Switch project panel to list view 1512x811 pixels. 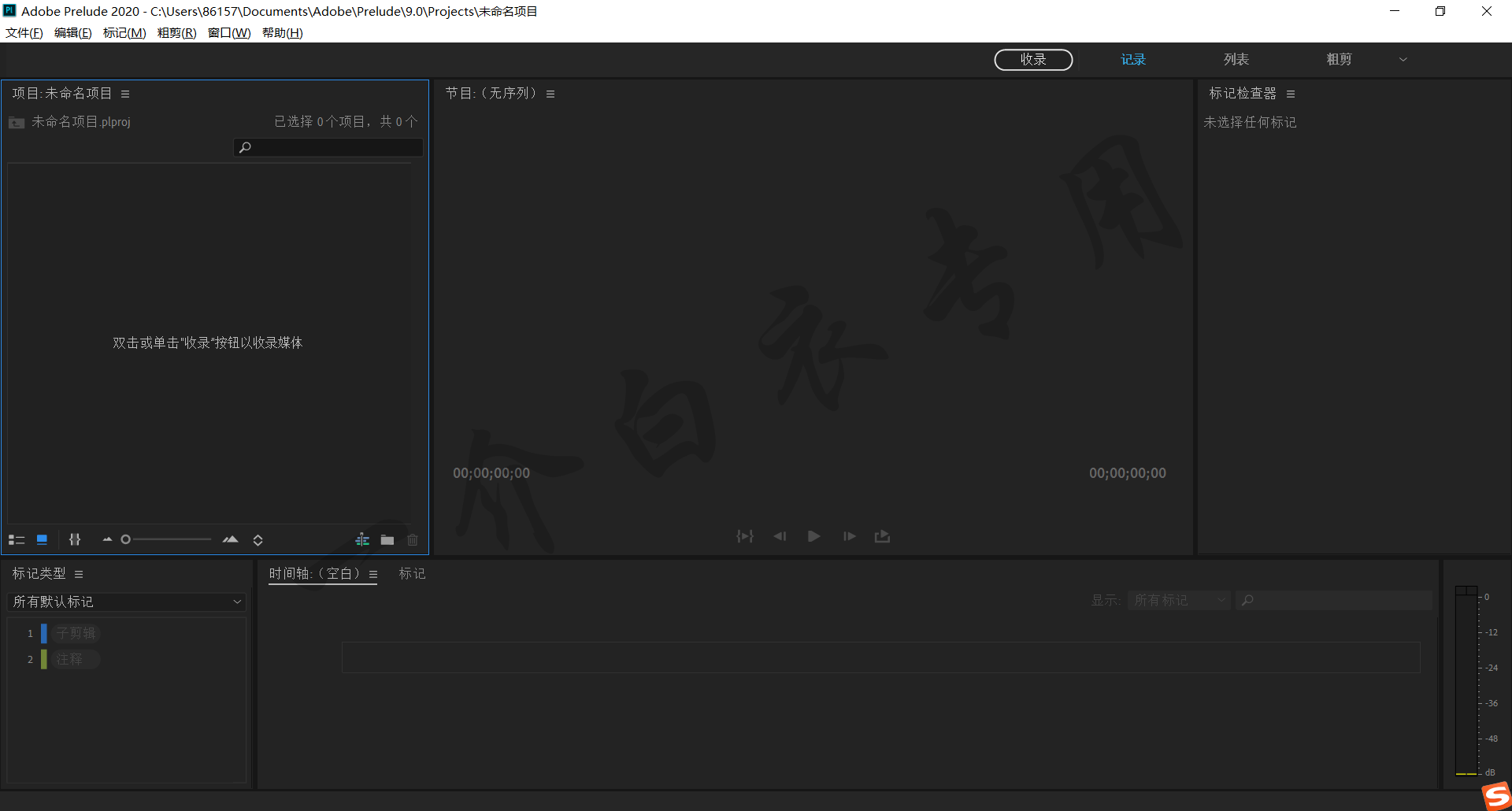(17, 540)
